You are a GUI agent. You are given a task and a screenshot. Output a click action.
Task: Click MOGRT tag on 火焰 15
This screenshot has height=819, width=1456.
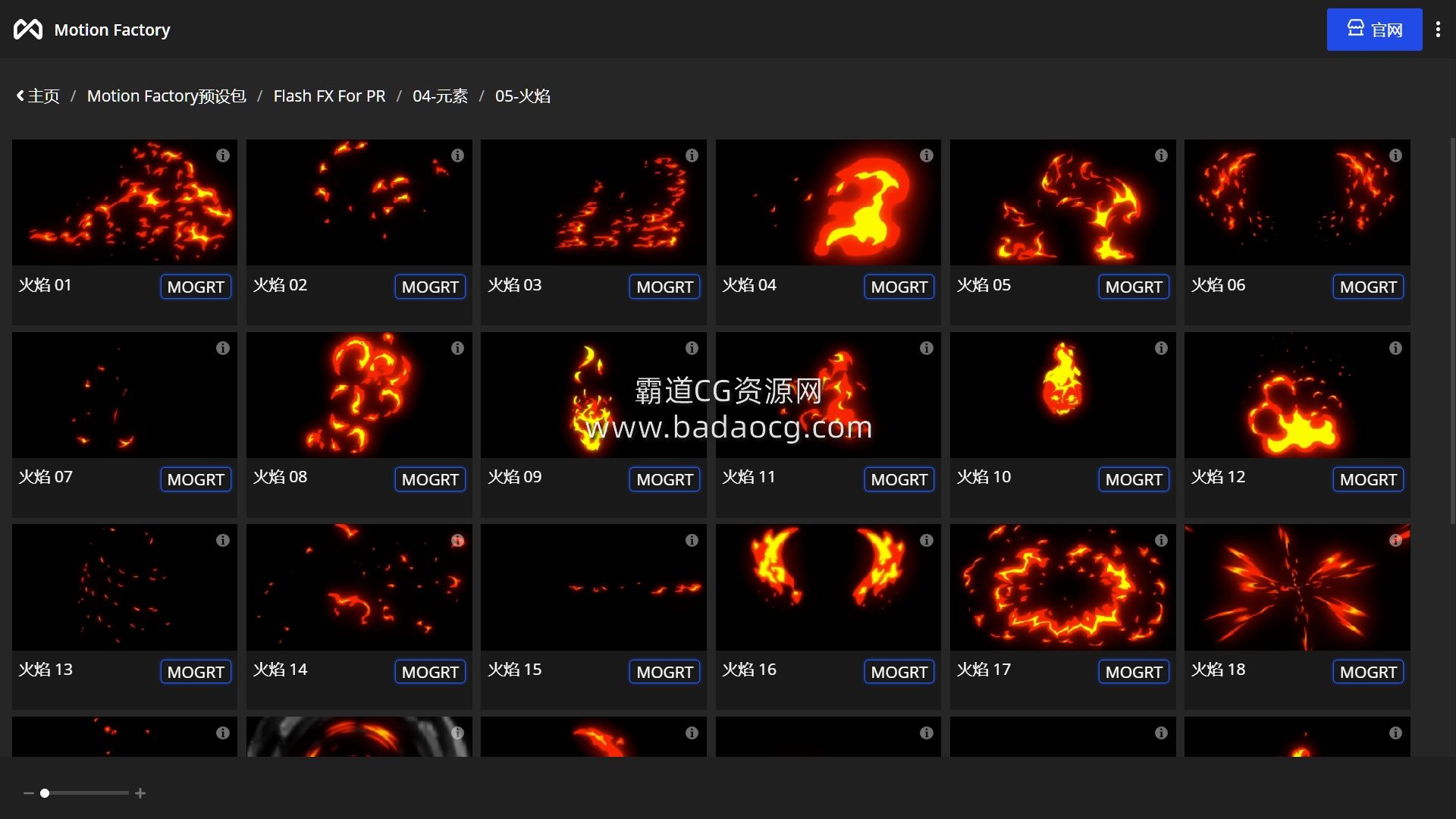[x=664, y=672]
